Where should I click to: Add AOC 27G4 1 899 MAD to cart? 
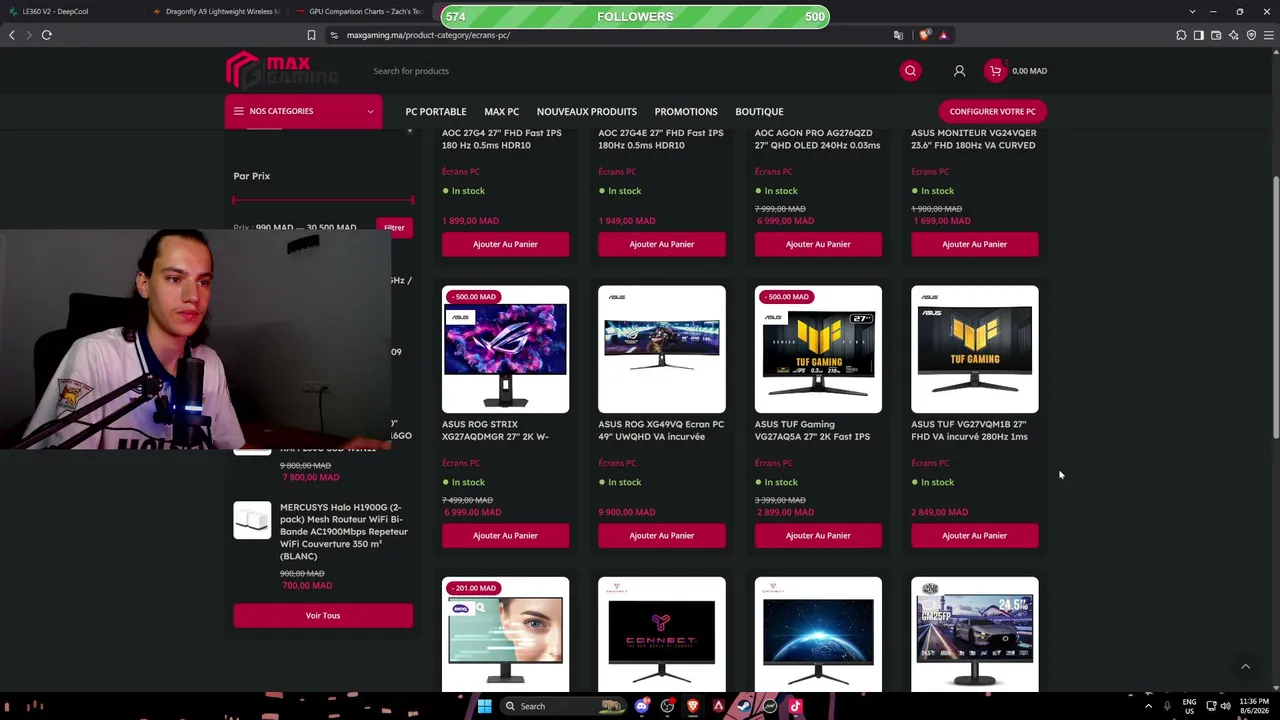click(505, 244)
